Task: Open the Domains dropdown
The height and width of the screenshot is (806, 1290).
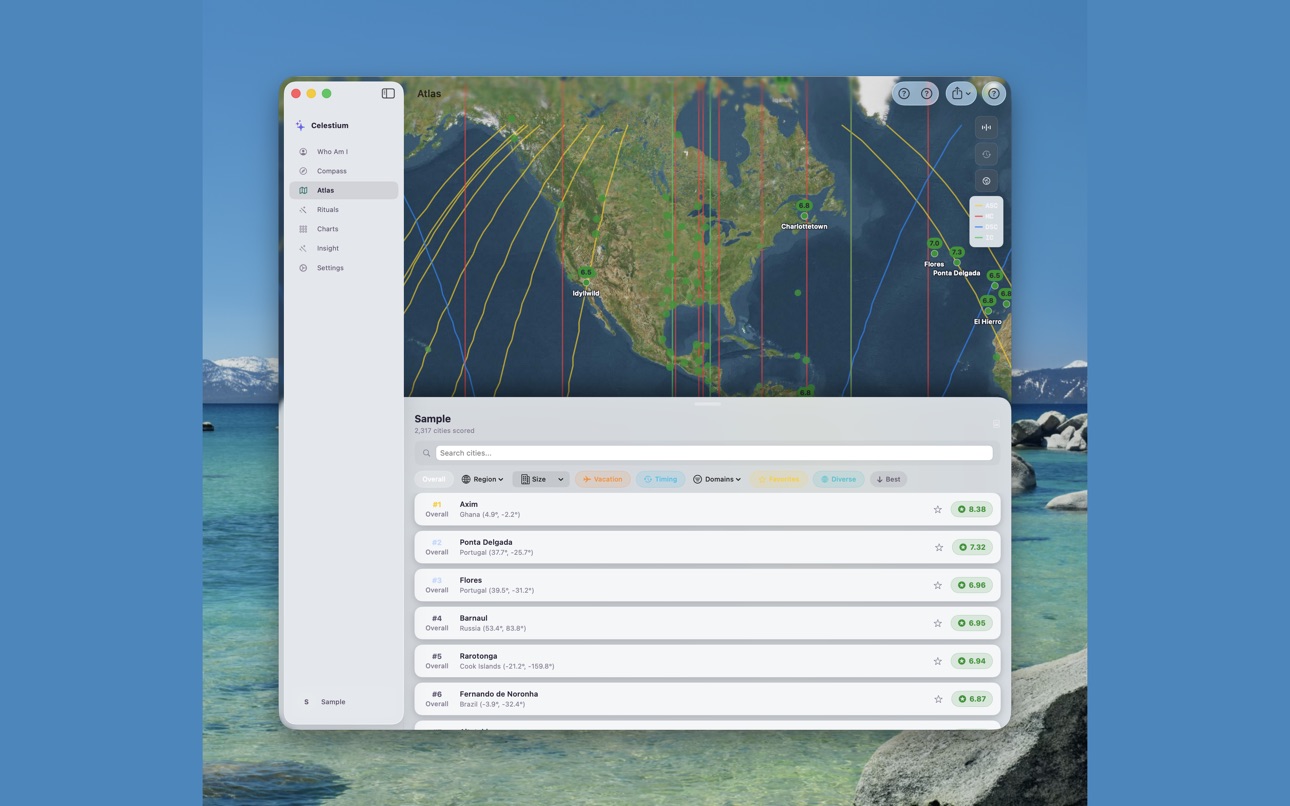Action: (x=717, y=479)
